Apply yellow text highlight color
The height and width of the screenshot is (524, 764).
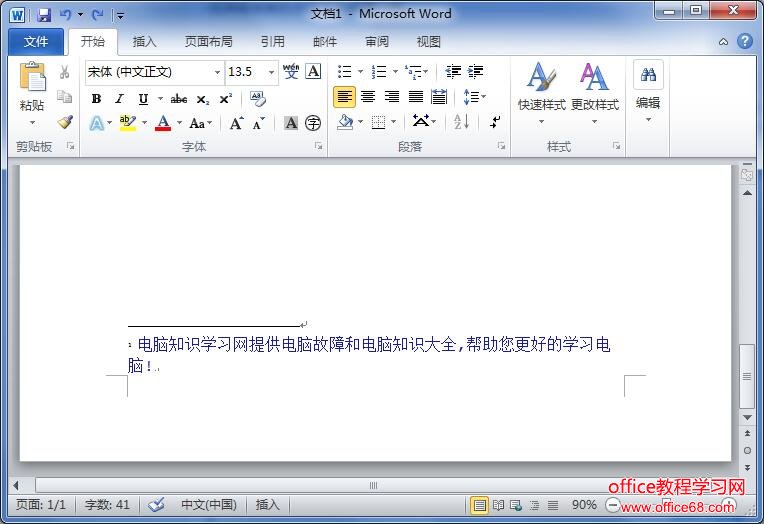pos(128,123)
